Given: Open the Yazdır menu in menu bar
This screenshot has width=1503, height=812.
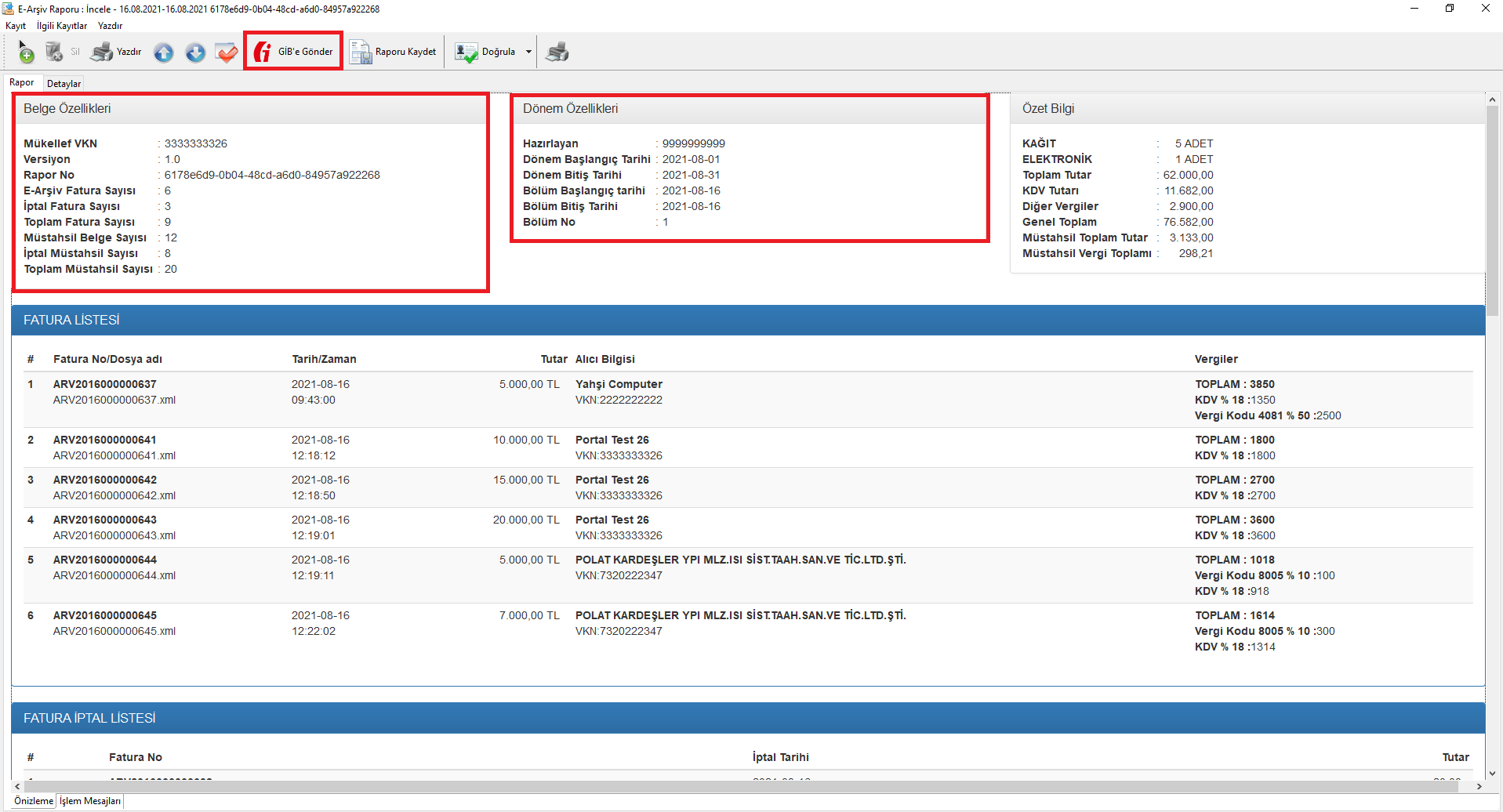Looking at the screenshot, I should (110, 26).
